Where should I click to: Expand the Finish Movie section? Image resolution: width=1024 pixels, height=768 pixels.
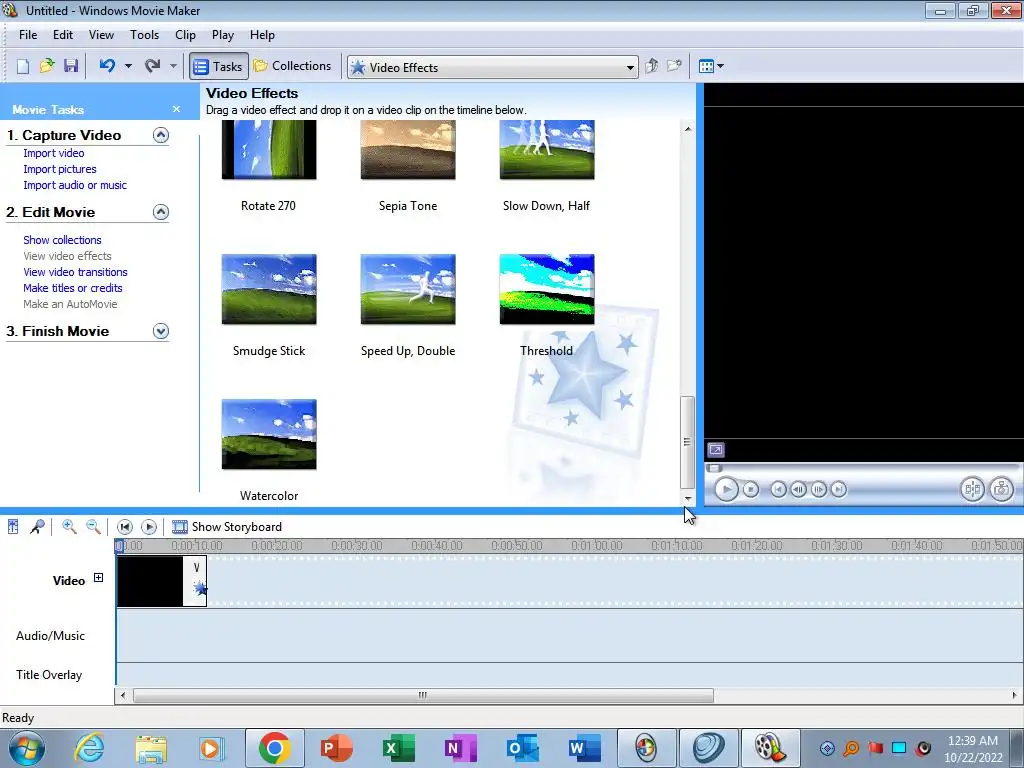161,331
